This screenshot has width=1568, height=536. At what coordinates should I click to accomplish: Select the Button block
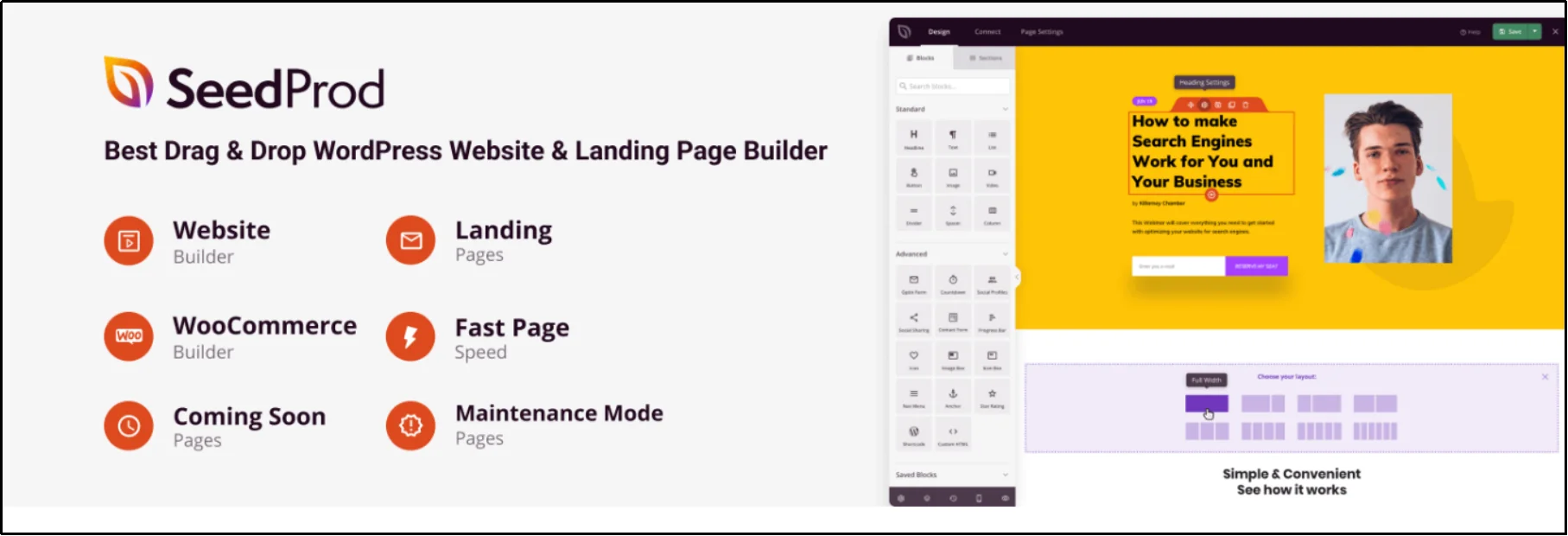(914, 176)
